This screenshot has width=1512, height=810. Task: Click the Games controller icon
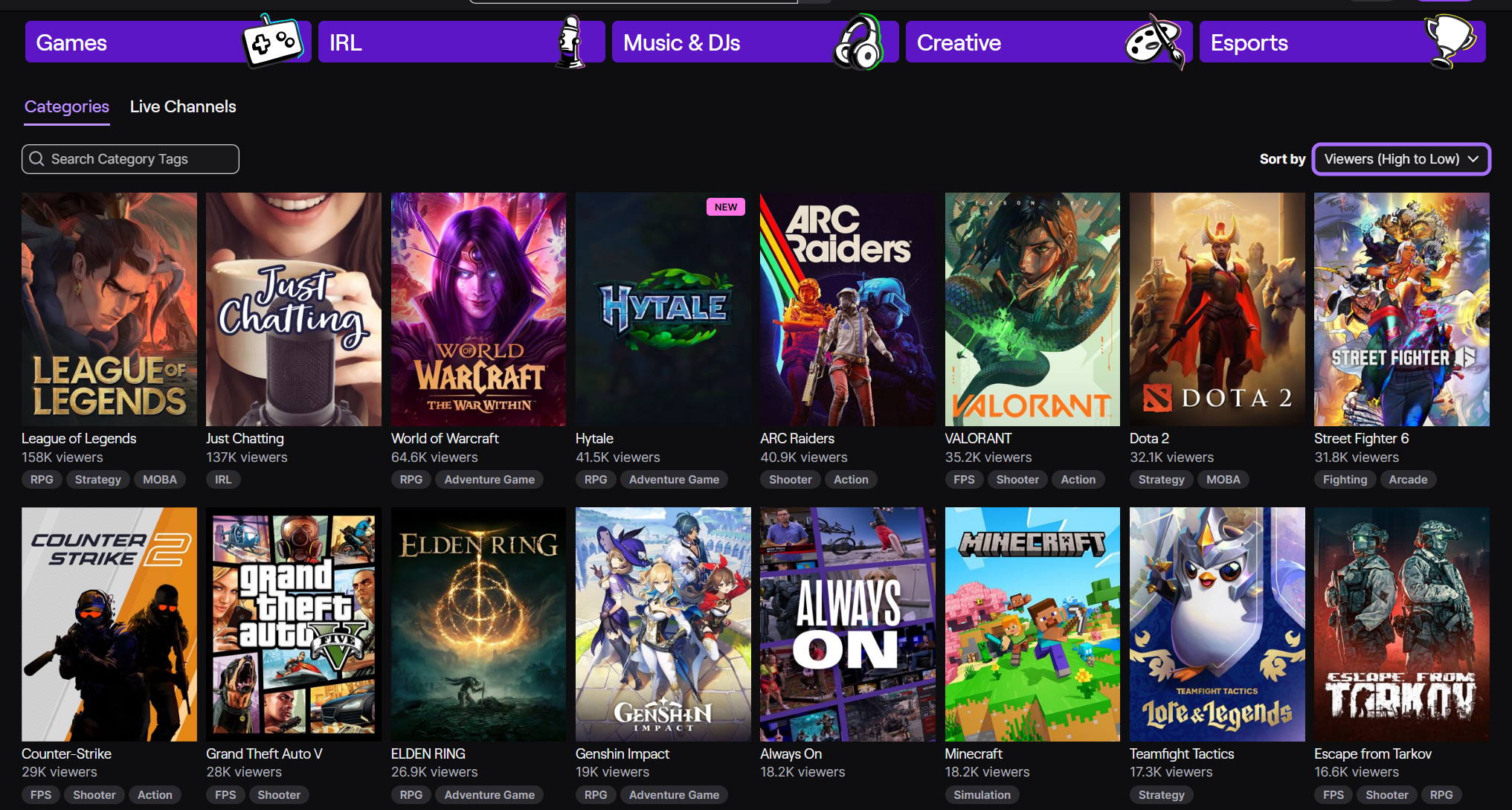coord(272,42)
